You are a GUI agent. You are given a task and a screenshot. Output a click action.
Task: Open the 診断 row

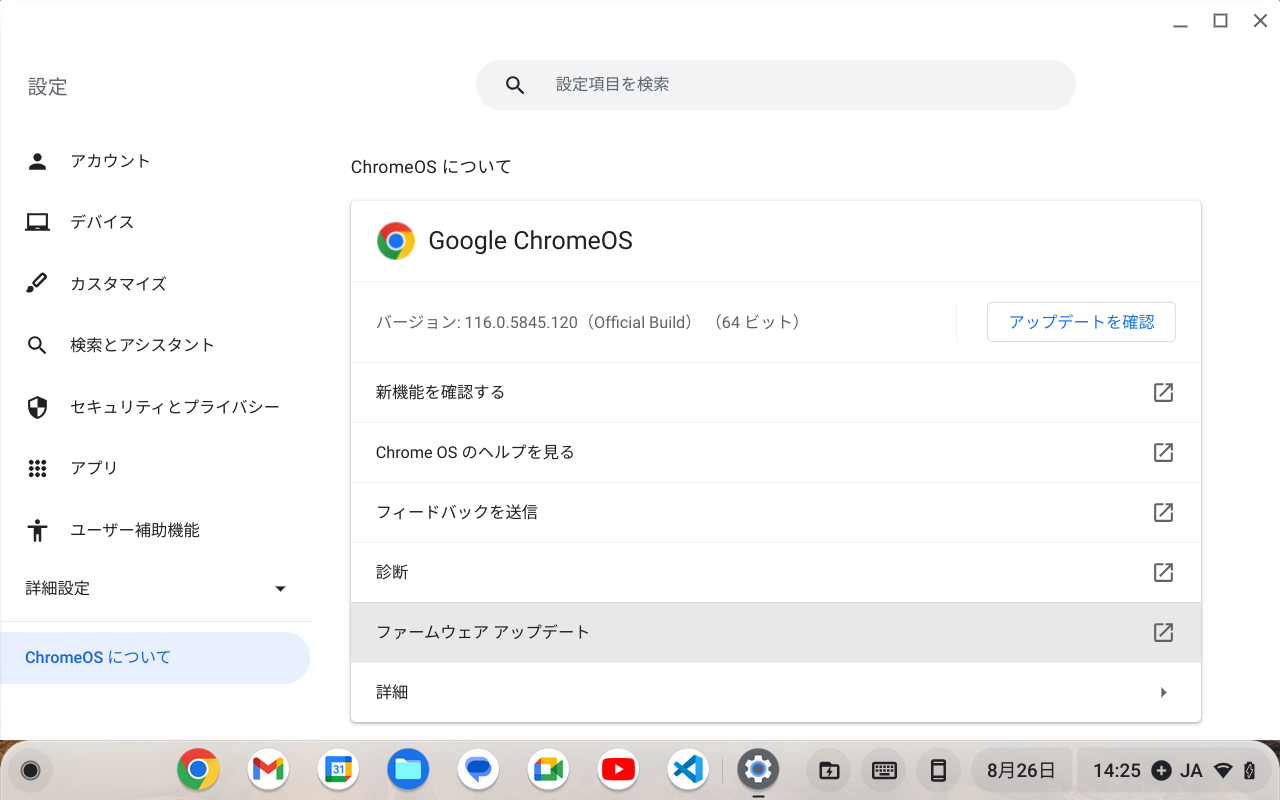point(776,572)
